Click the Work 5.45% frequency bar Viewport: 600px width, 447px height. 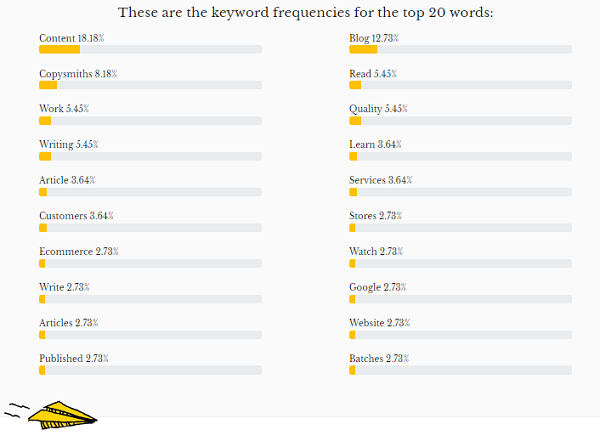point(150,121)
